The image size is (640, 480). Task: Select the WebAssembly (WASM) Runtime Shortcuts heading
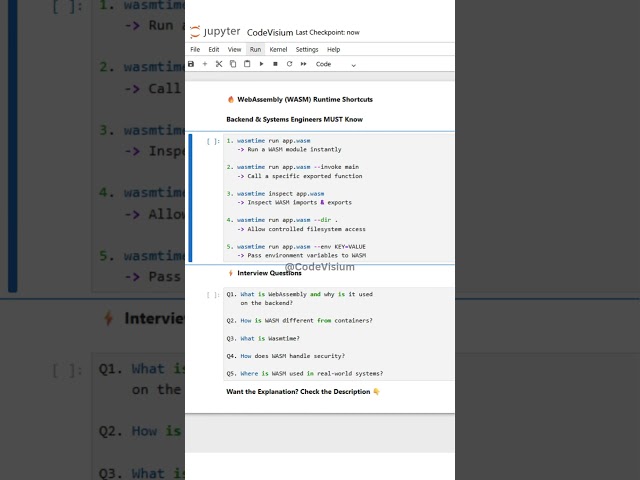[x=300, y=100]
